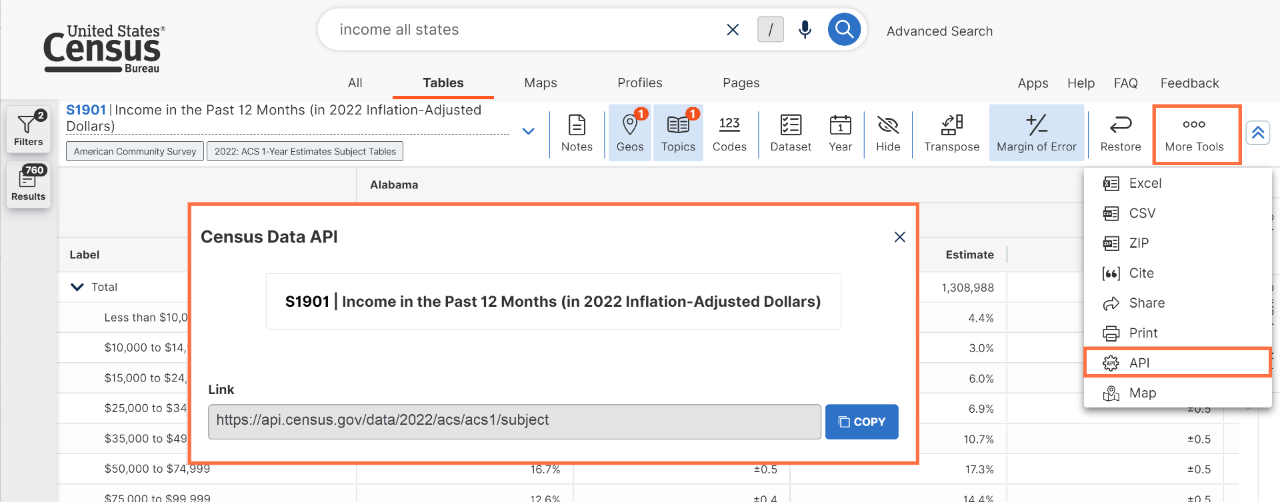Switch to the All tab
The height and width of the screenshot is (502, 1280).
coord(355,83)
